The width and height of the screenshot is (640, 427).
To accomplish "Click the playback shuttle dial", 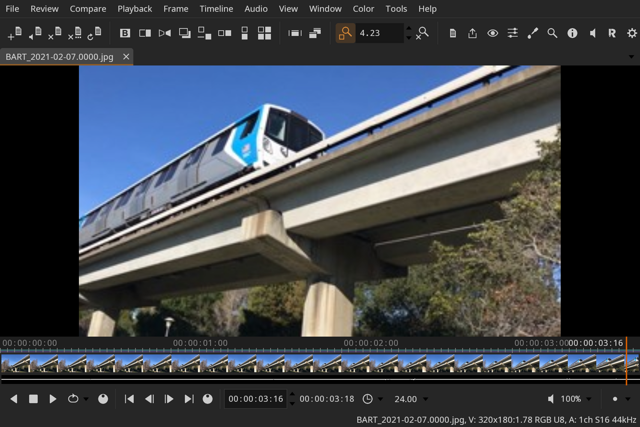I will [x=103, y=399].
